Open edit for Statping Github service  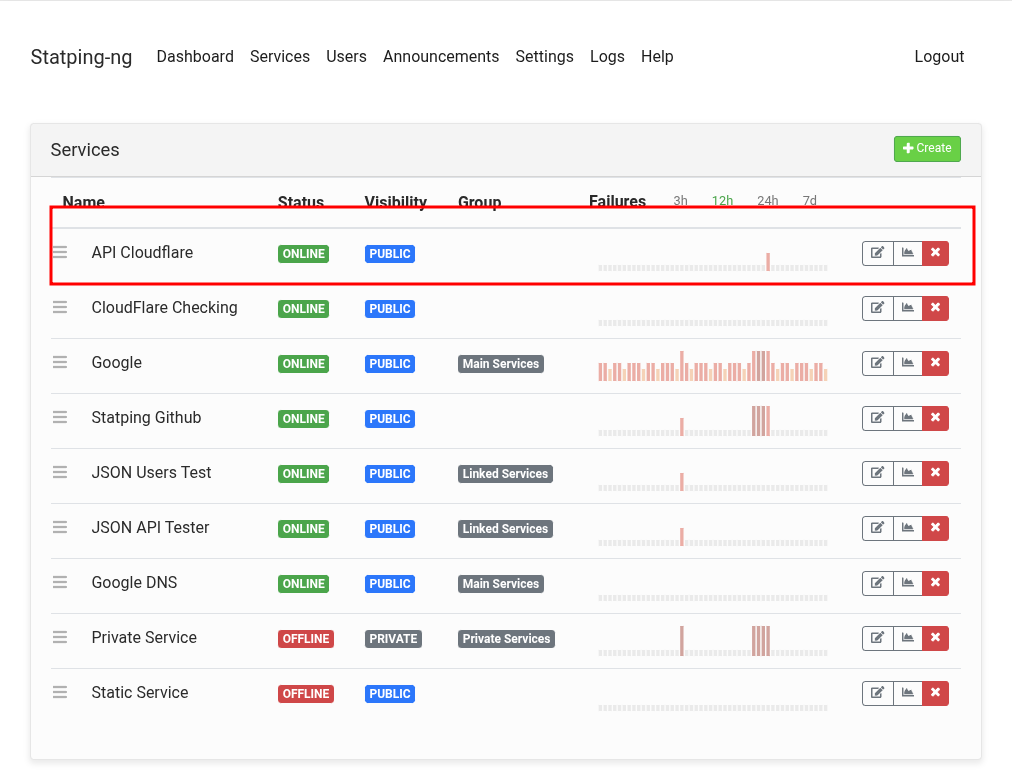click(x=877, y=418)
